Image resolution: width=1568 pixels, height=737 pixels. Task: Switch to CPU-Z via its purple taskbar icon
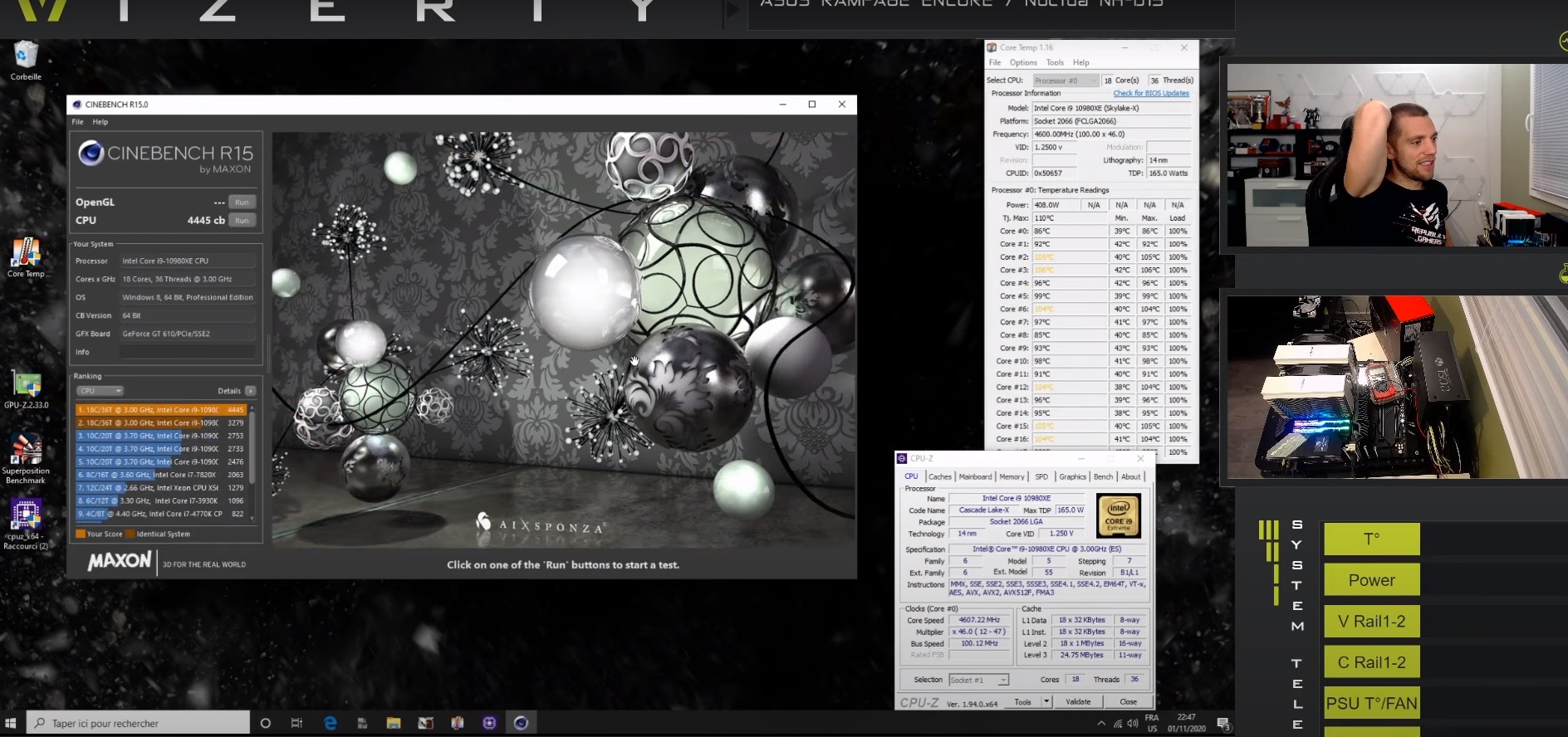pos(489,723)
